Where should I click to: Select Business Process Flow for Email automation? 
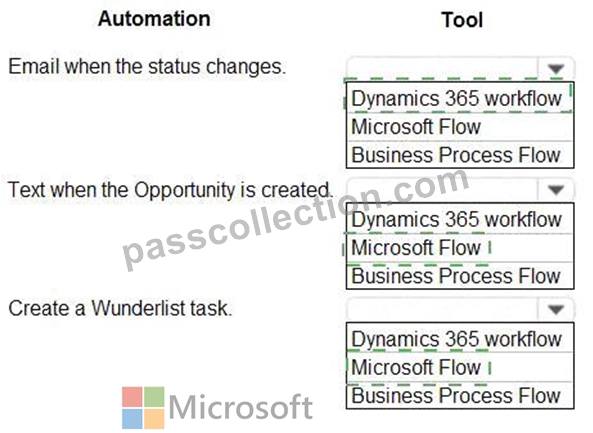click(459, 155)
